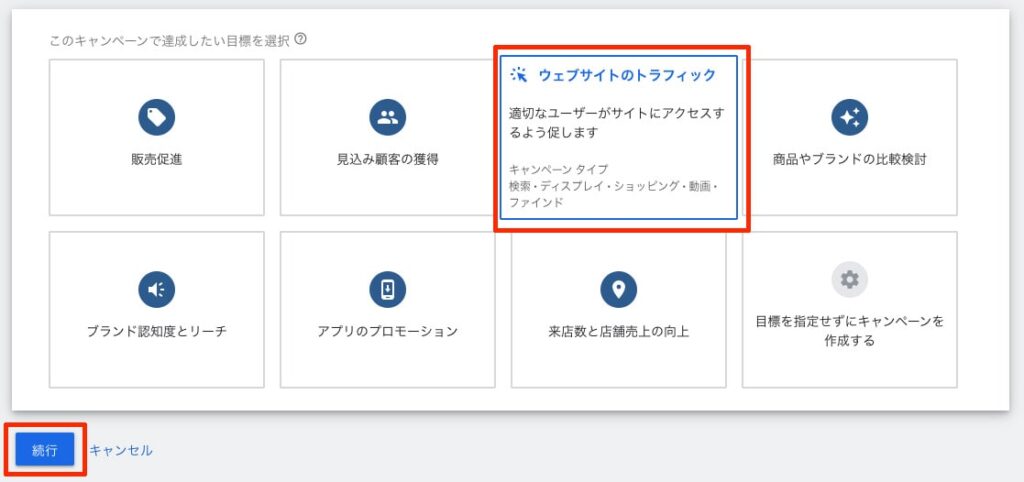Click the gray gear icon for no-goal campaign
This screenshot has width=1024, height=482.
click(x=850, y=280)
